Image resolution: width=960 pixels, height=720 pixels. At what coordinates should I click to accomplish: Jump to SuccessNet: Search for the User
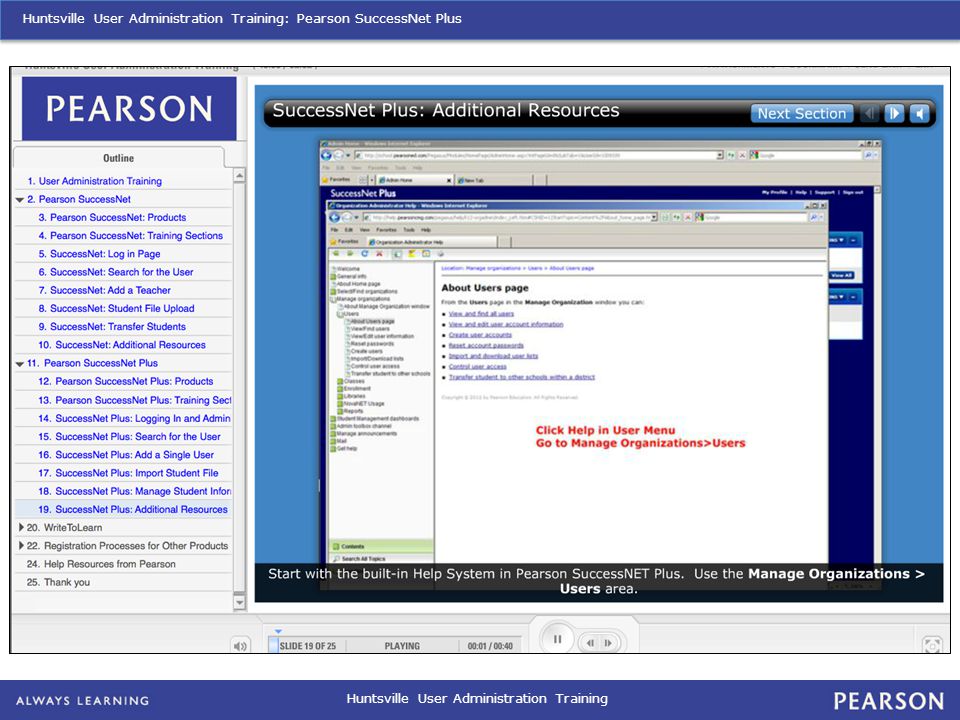[116, 272]
